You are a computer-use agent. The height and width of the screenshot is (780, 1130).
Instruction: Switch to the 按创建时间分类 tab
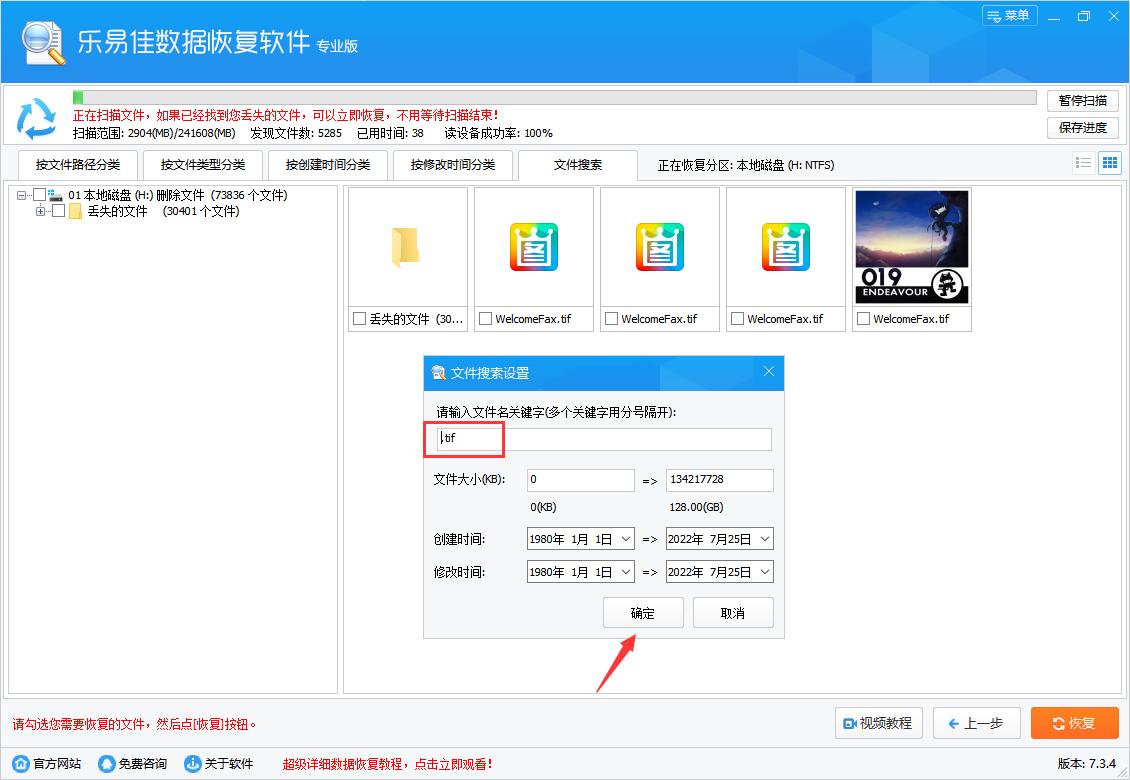pos(328,165)
